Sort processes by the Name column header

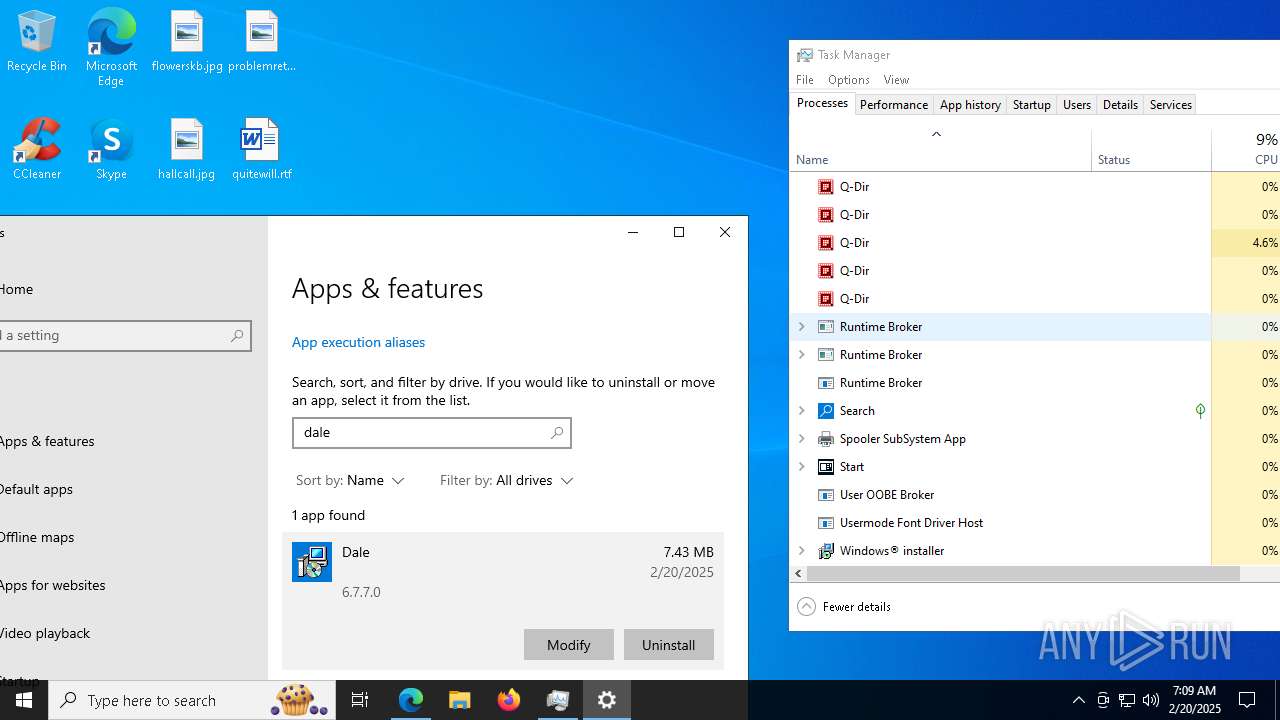click(940, 148)
